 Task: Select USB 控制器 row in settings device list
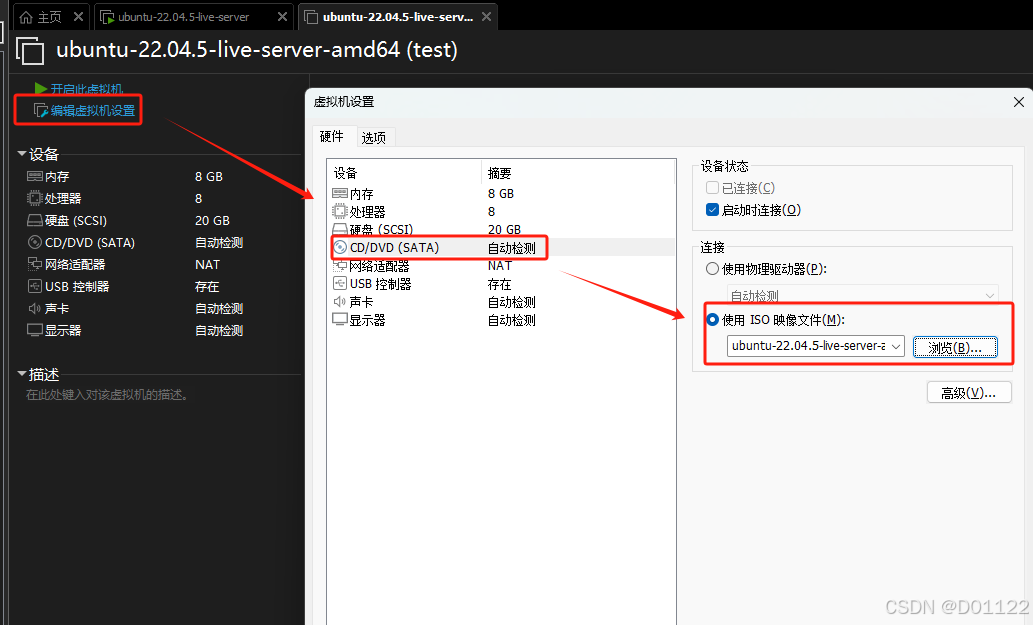502,284
